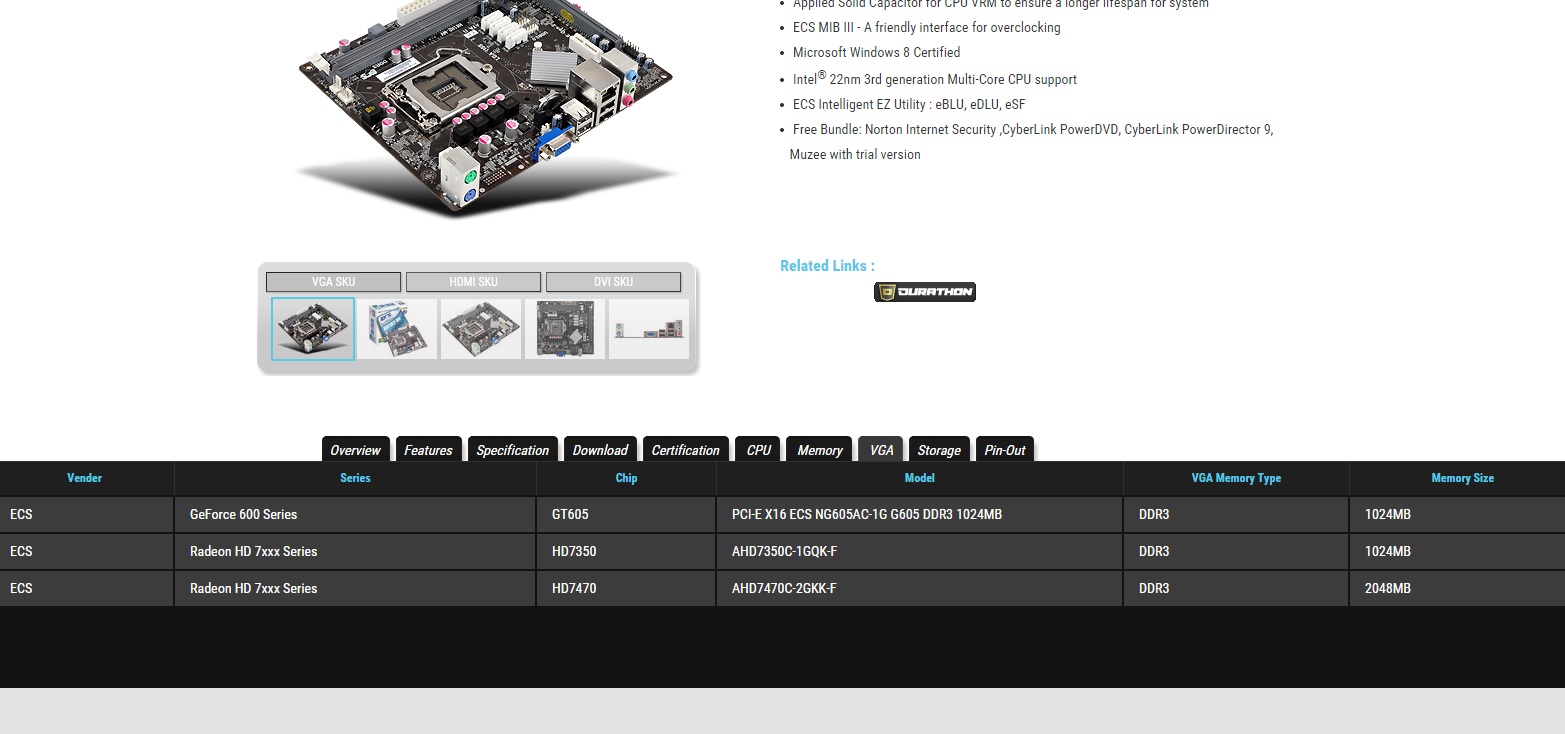Click the HD7350 chip cell
Image resolution: width=1565 pixels, height=734 pixels.
pos(626,551)
